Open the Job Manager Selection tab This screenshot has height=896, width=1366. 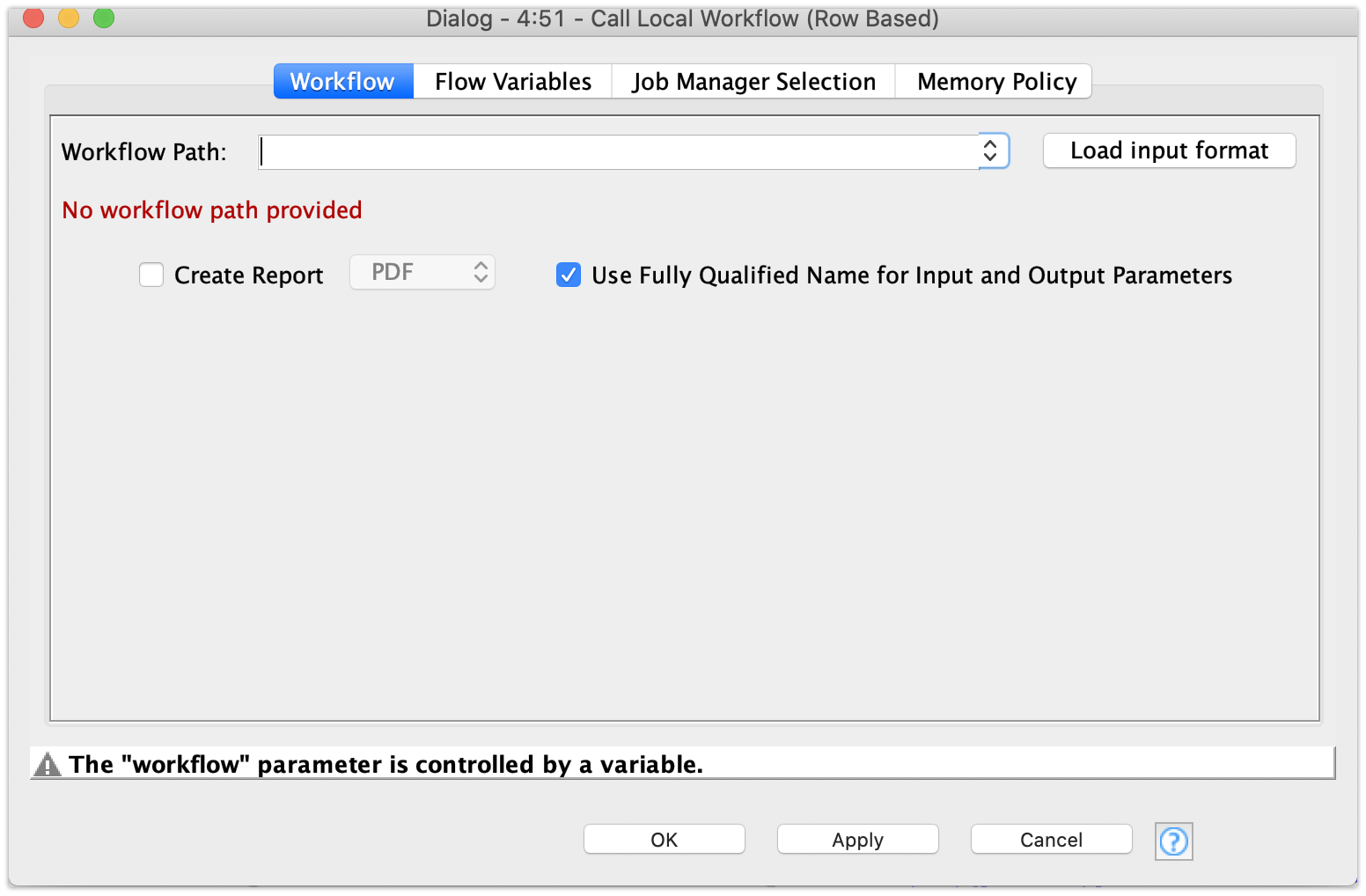[753, 82]
